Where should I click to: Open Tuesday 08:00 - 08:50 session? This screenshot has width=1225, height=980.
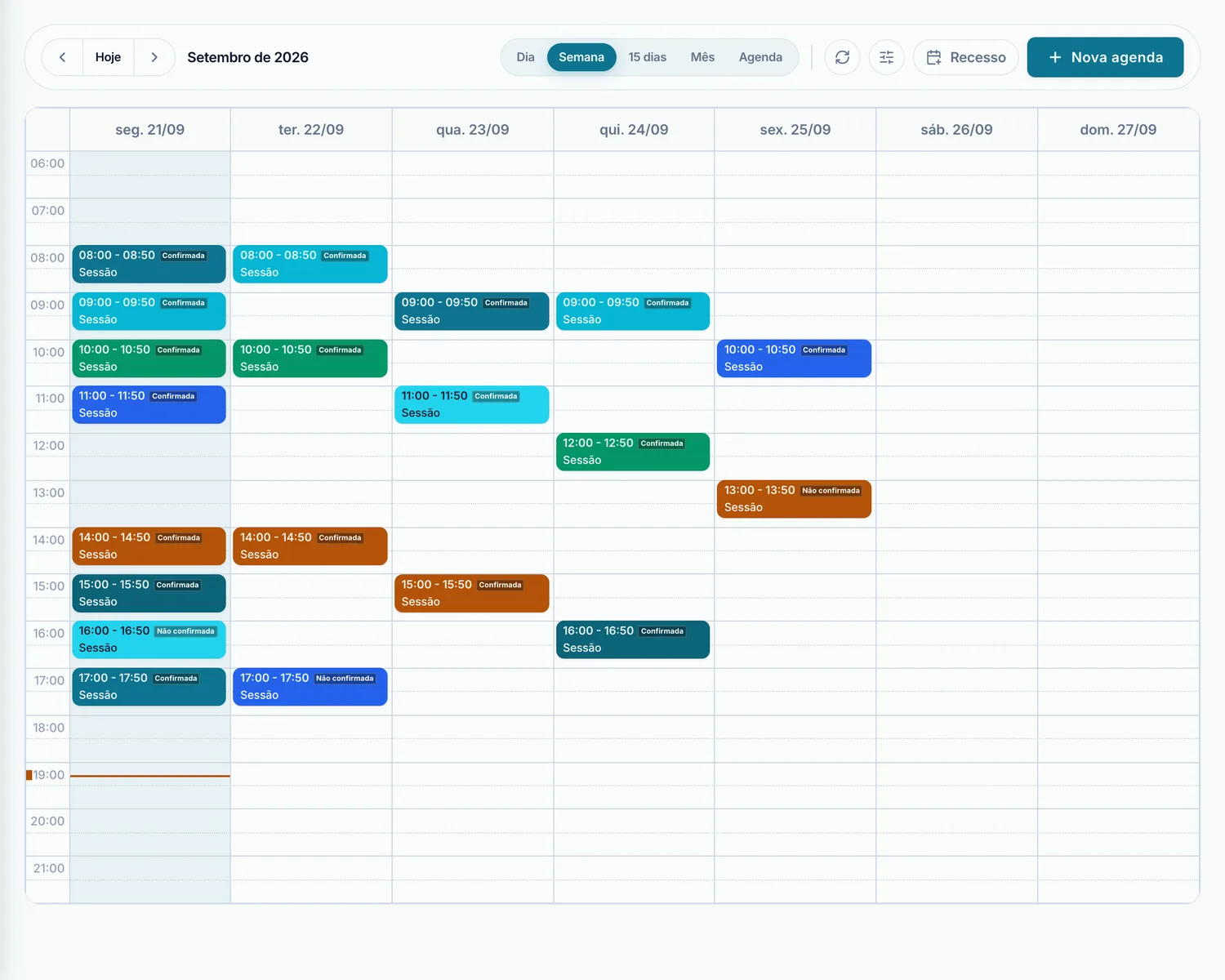(x=310, y=264)
